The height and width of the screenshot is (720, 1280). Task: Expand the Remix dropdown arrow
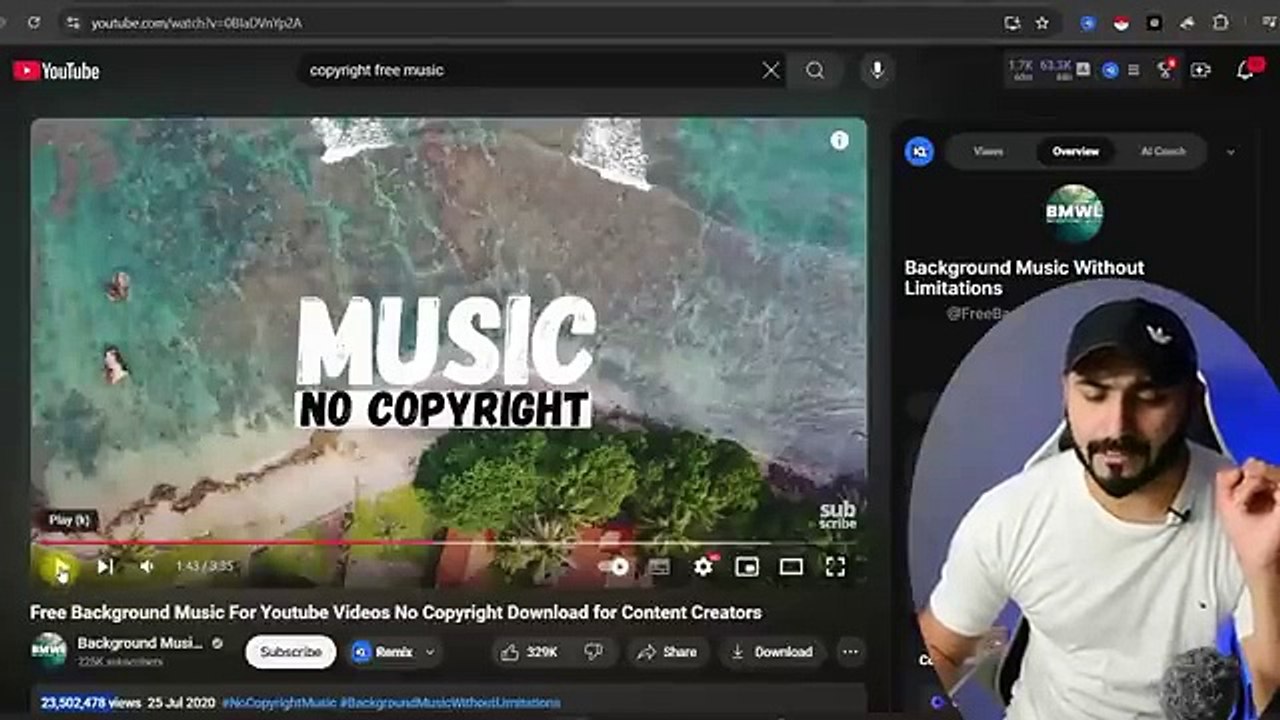pyautogui.click(x=431, y=652)
